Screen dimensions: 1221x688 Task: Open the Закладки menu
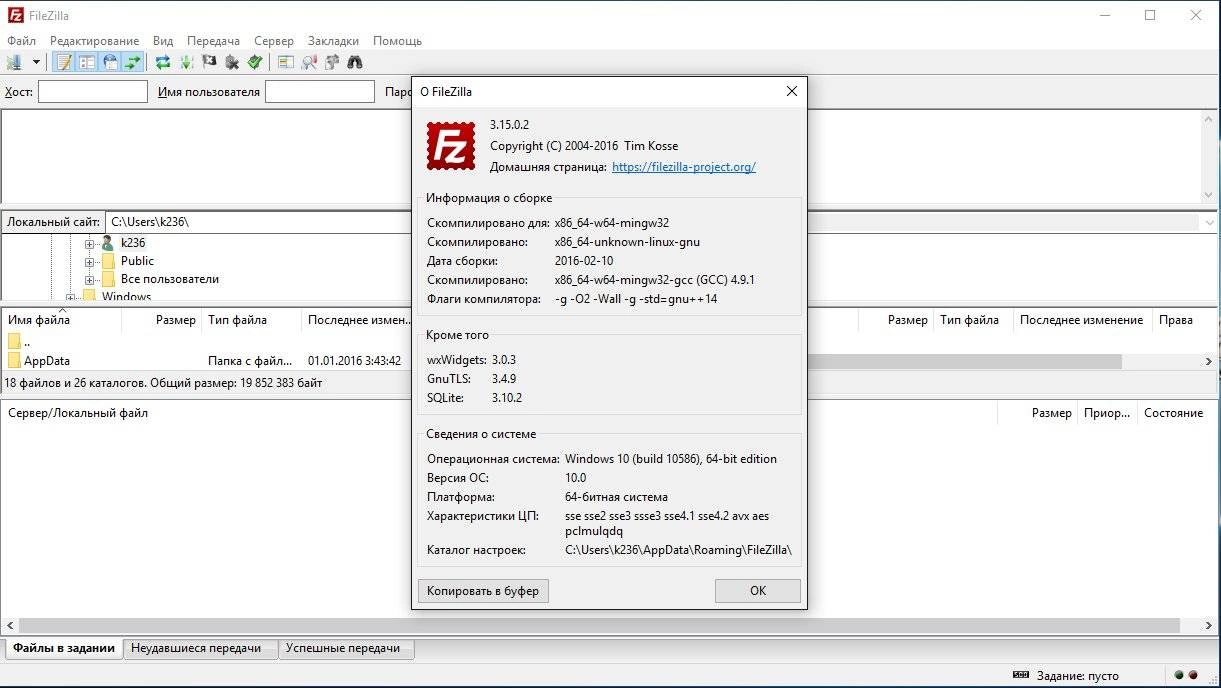[x=333, y=41]
